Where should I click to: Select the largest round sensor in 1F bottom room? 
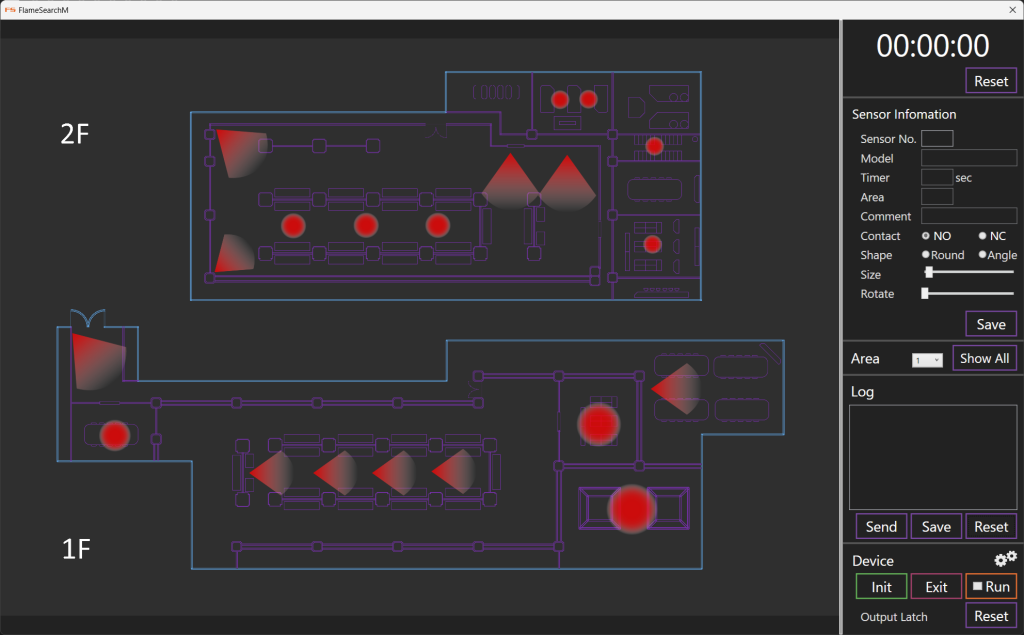[632, 508]
